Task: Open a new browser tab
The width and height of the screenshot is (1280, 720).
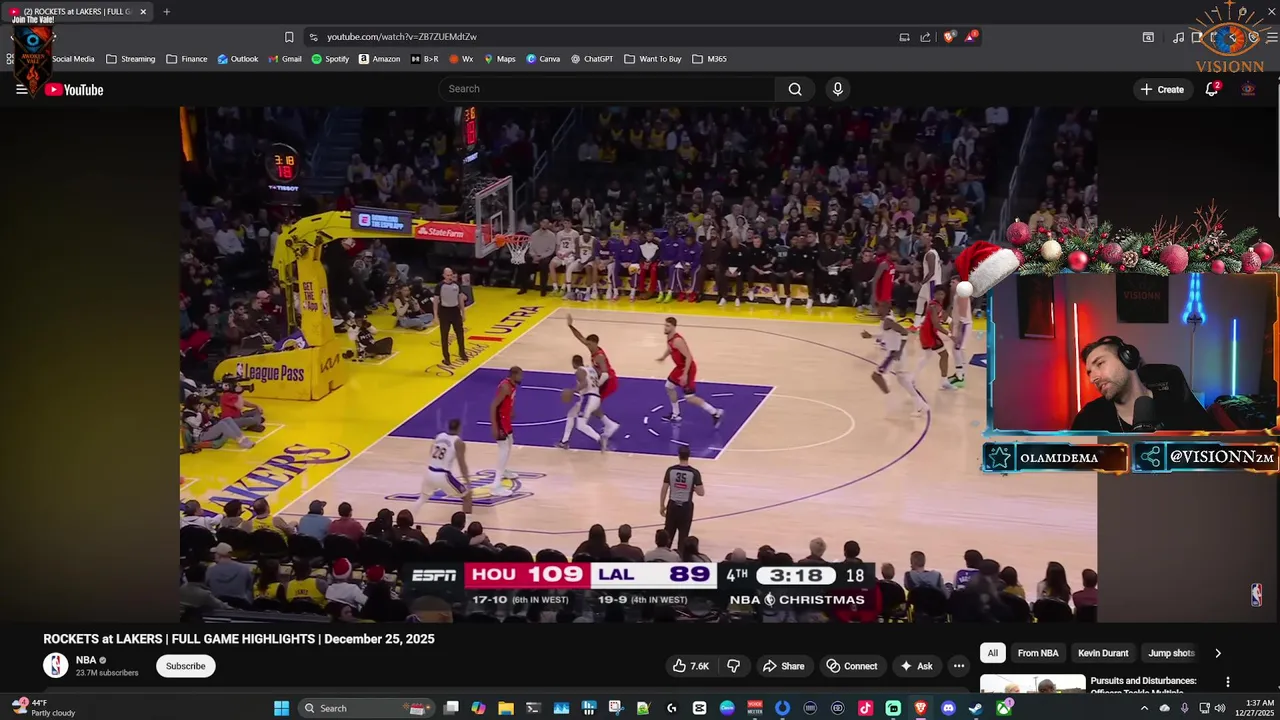Action: [x=166, y=12]
